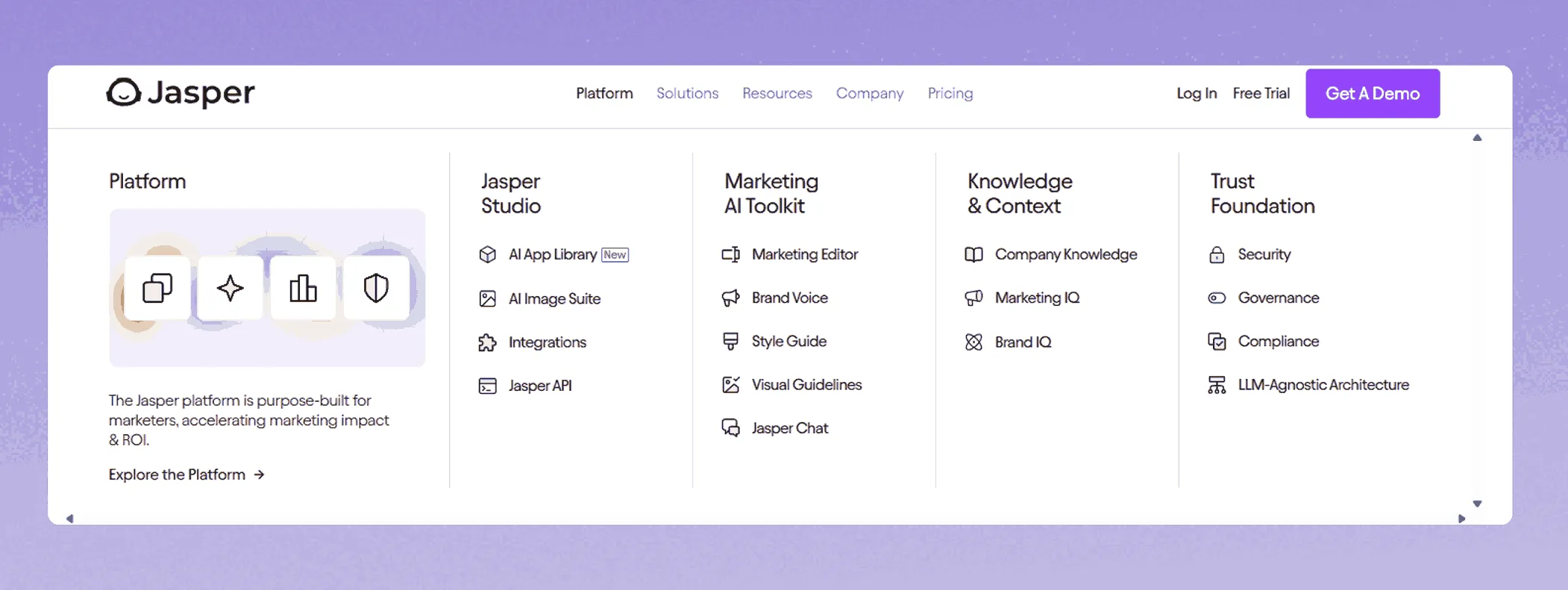Image resolution: width=1568 pixels, height=590 pixels.
Task: Click the AI App Library cube icon
Action: [487, 254]
